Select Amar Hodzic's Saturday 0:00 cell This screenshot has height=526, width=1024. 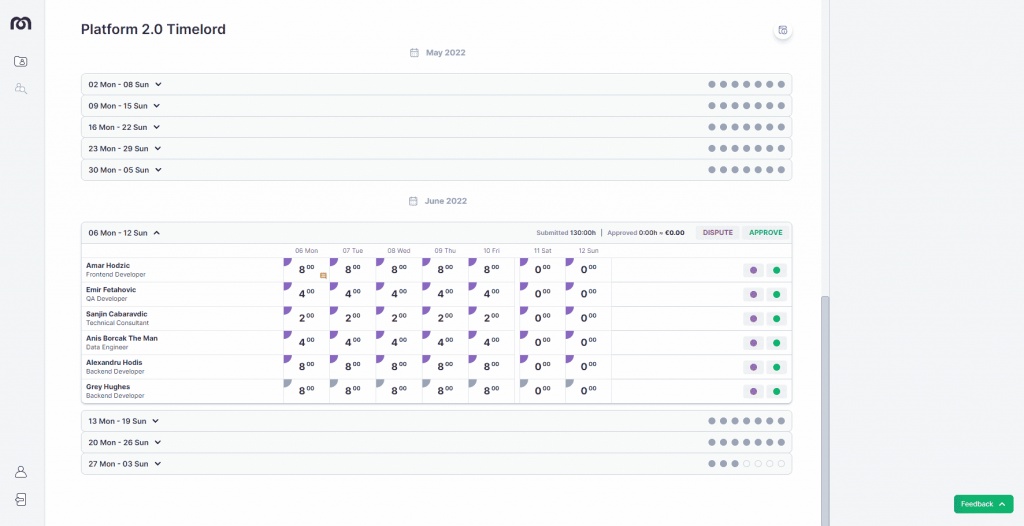[x=542, y=270]
